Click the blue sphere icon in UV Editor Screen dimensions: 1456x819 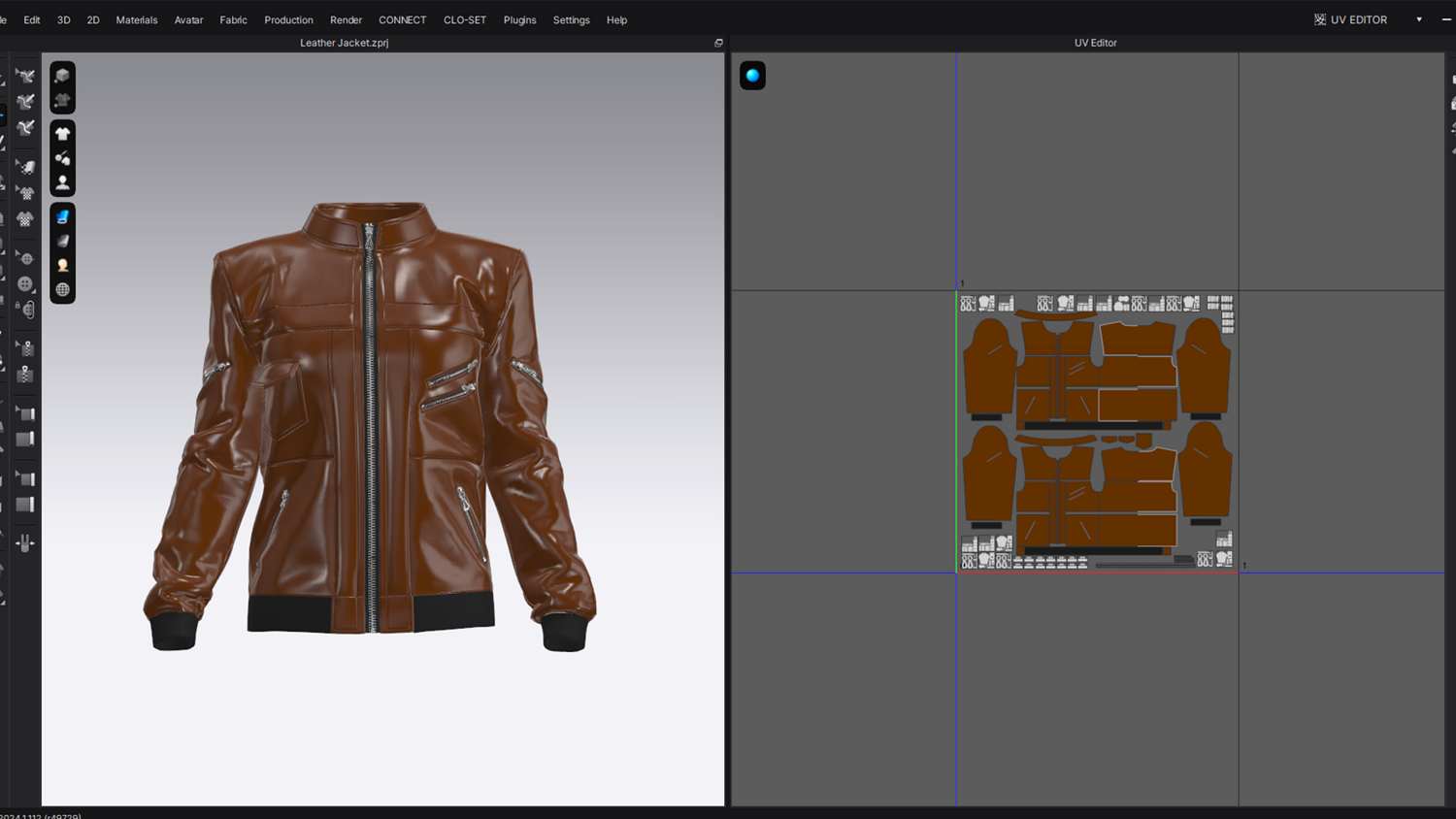[x=752, y=76]
